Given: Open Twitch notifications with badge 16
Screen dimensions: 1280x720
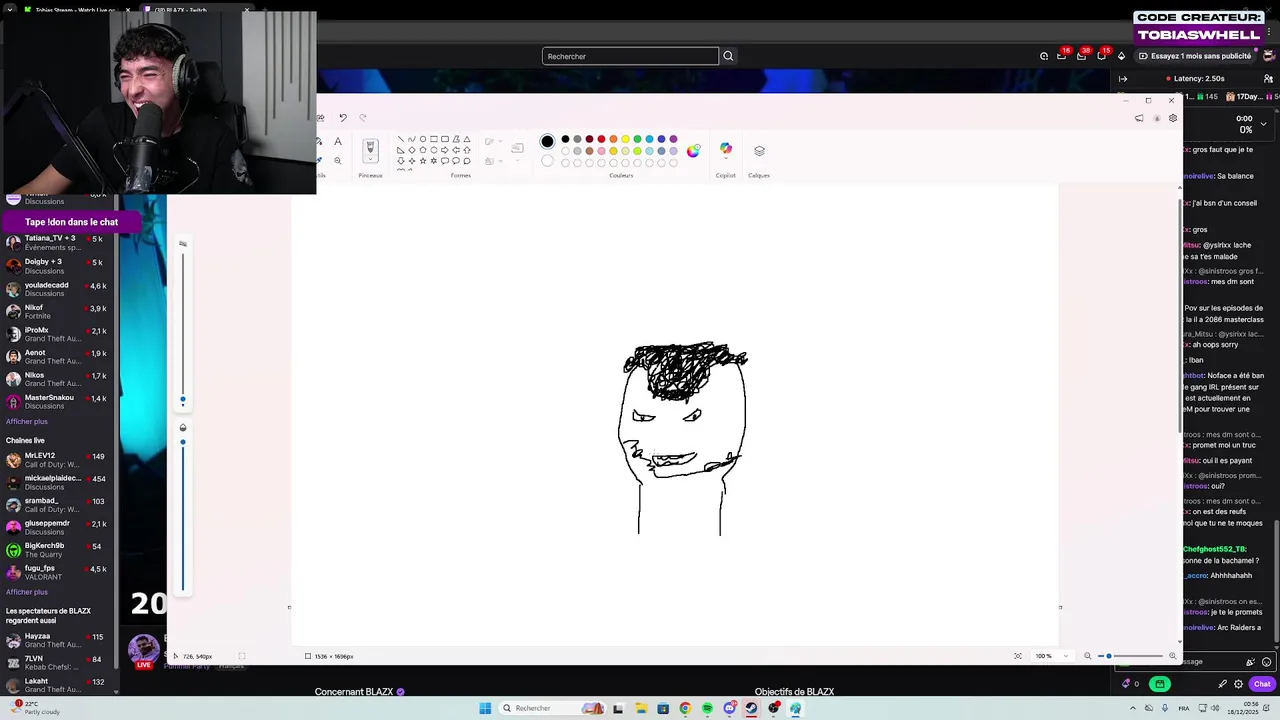Looking at the screenshot, I should 1062,56.
